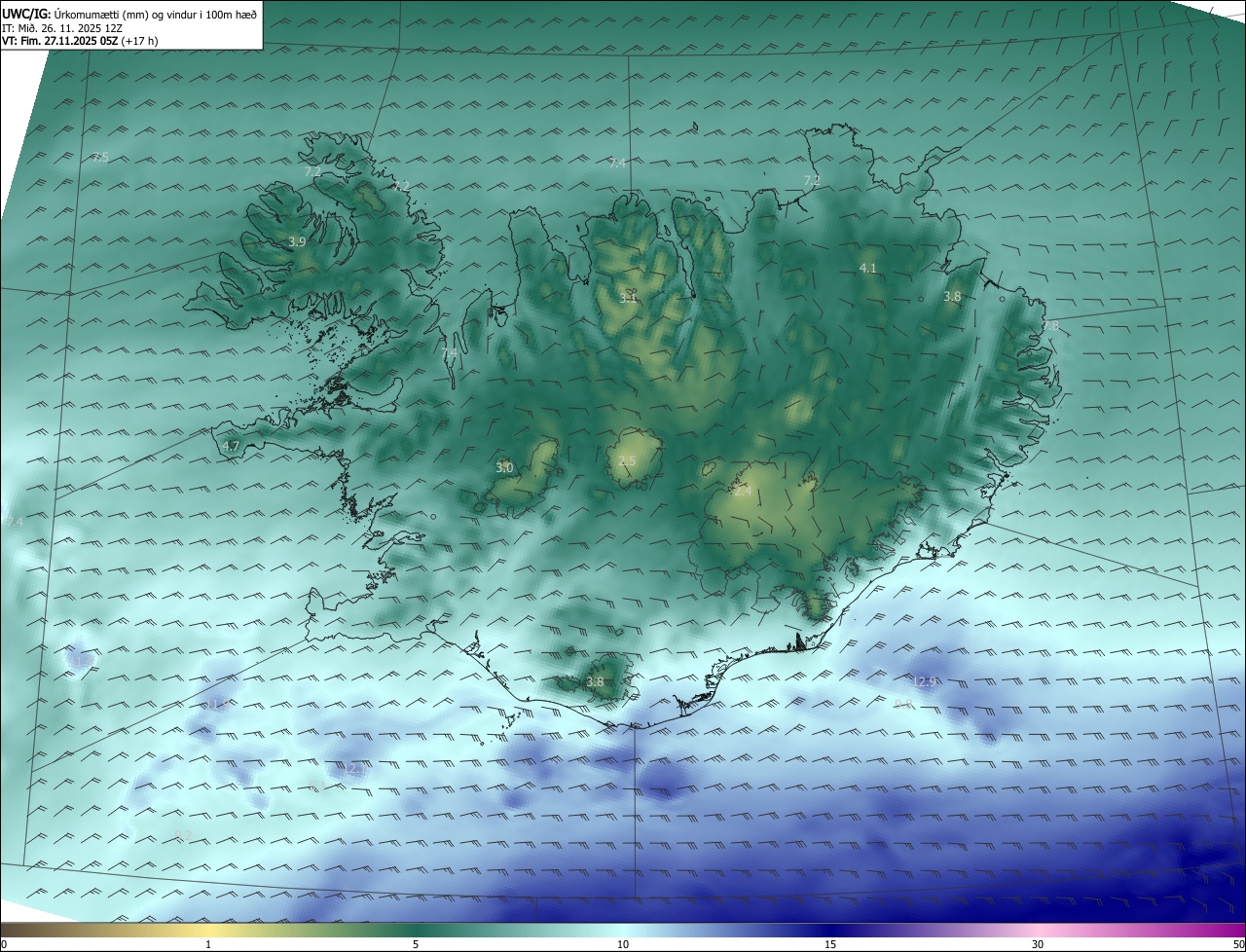Click the 9.1 value beside the 12.1
Viewport: 1246px width, 952px height.
317,786
